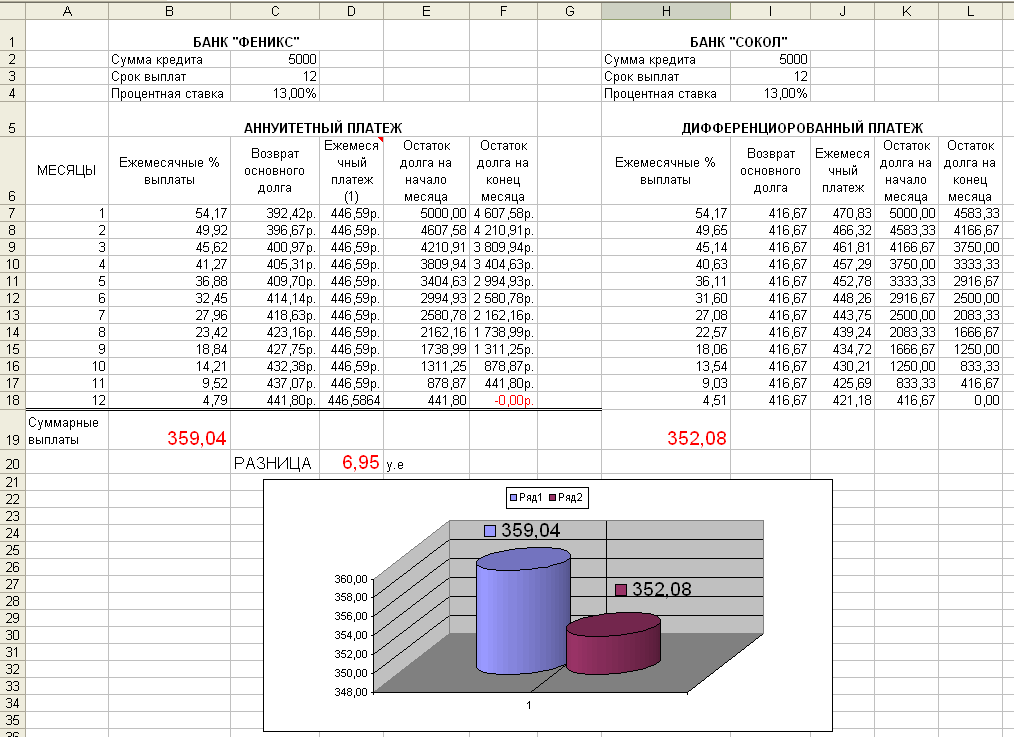Select the red total 359,04 cell
Image resolution: width=1014 pixels, height=737 pixels.
169,431
